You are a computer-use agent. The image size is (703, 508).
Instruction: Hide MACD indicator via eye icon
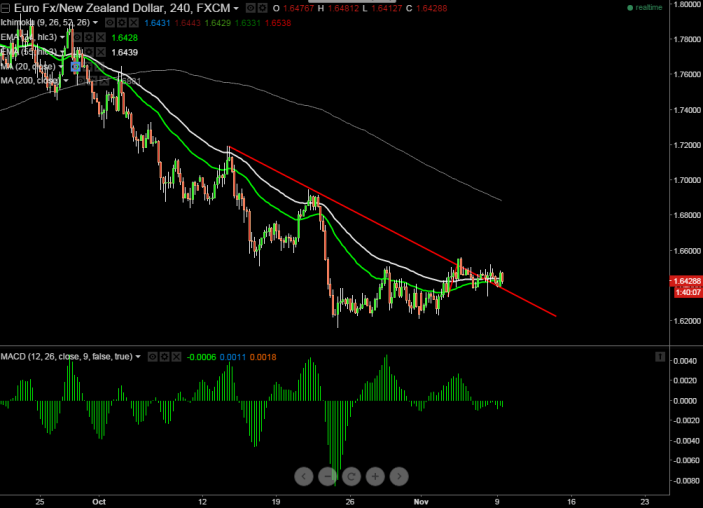tap(153, 357)
